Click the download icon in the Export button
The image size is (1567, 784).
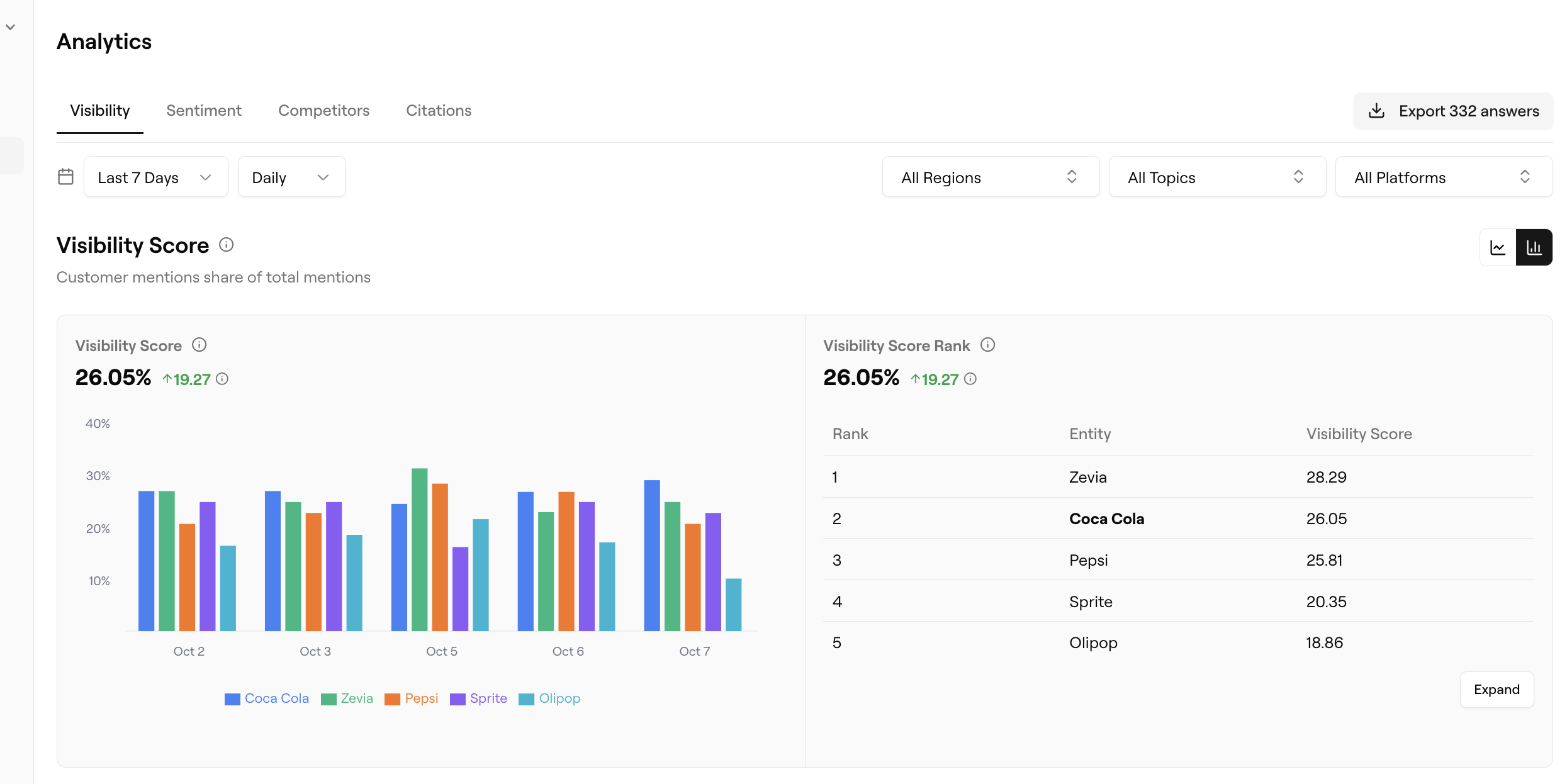click(x=1377, y=111)
